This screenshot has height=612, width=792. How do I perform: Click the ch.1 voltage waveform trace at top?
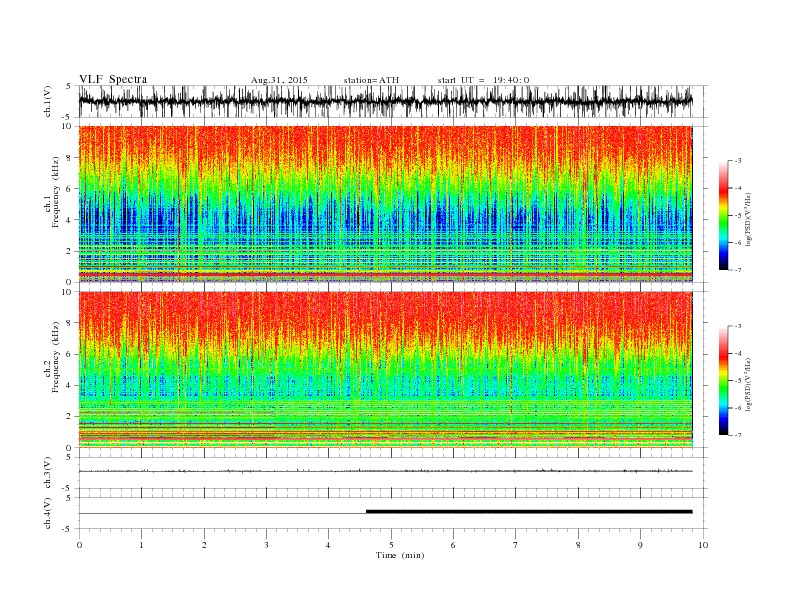[x=385, y=101]
